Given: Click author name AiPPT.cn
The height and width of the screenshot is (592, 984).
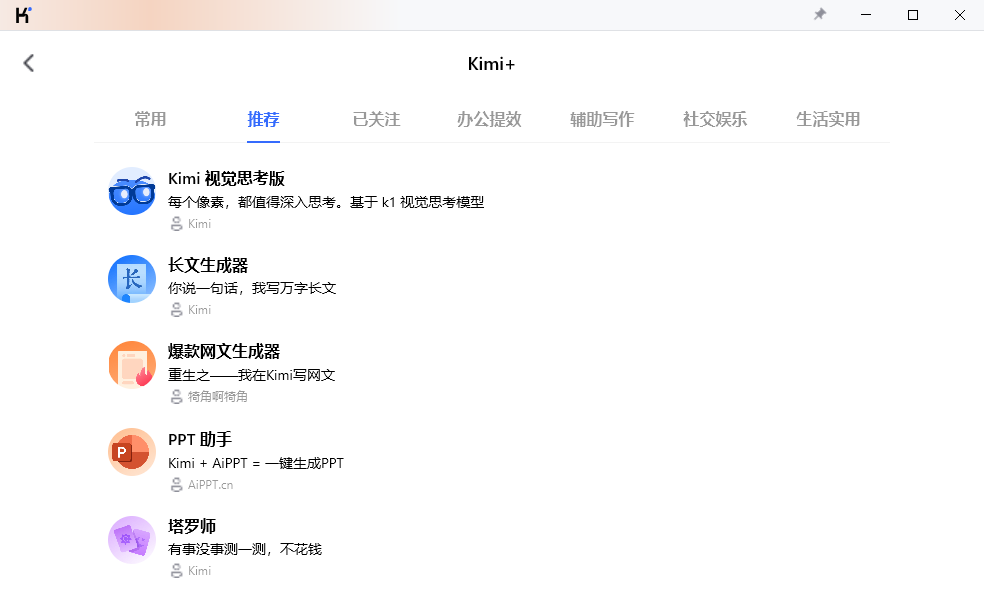Looking at the screenshot, I should tap(210, 485).
